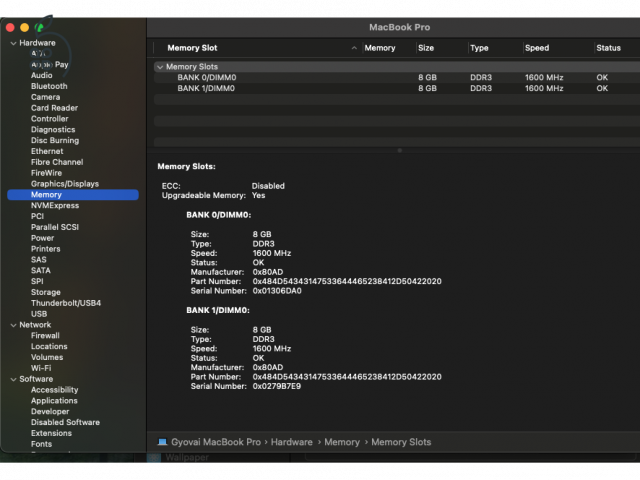640x480 pixels.
Task: Select Thunderbolt/USB4 in the sidebar
Action: click(x=66, y=303)
